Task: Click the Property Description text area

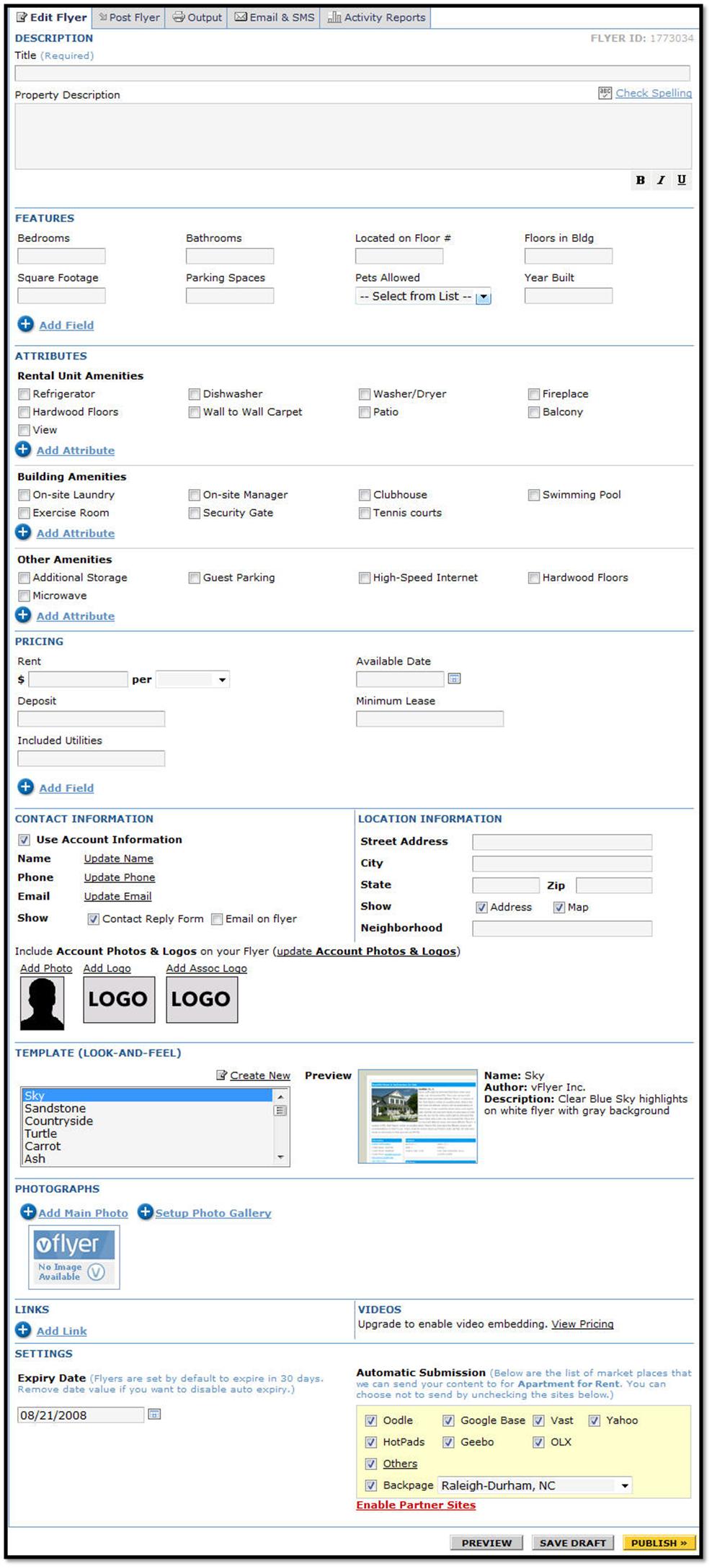Action: click(x=353, y=136)
